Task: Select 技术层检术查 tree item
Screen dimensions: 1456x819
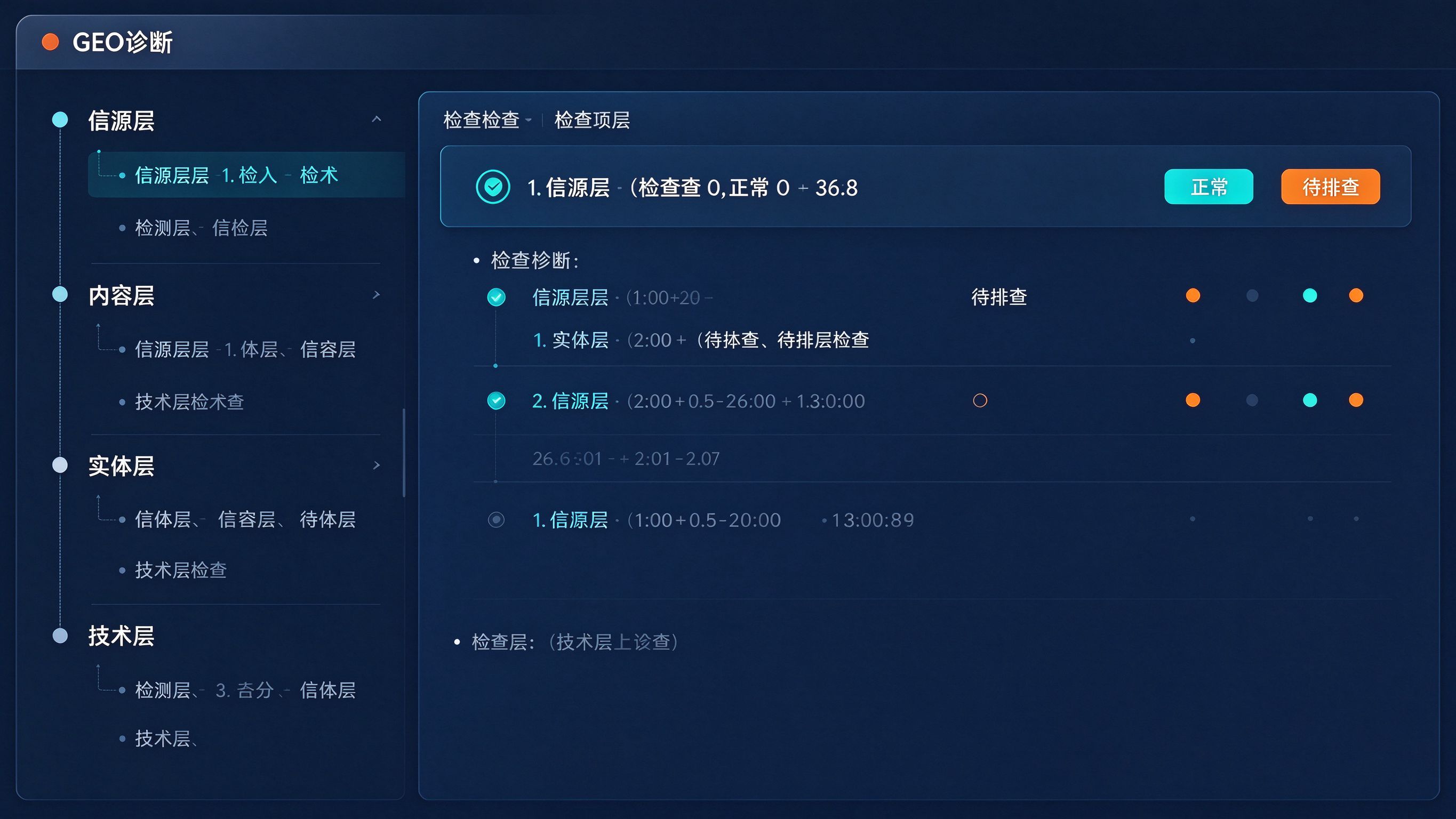Action: click(189, 402)
